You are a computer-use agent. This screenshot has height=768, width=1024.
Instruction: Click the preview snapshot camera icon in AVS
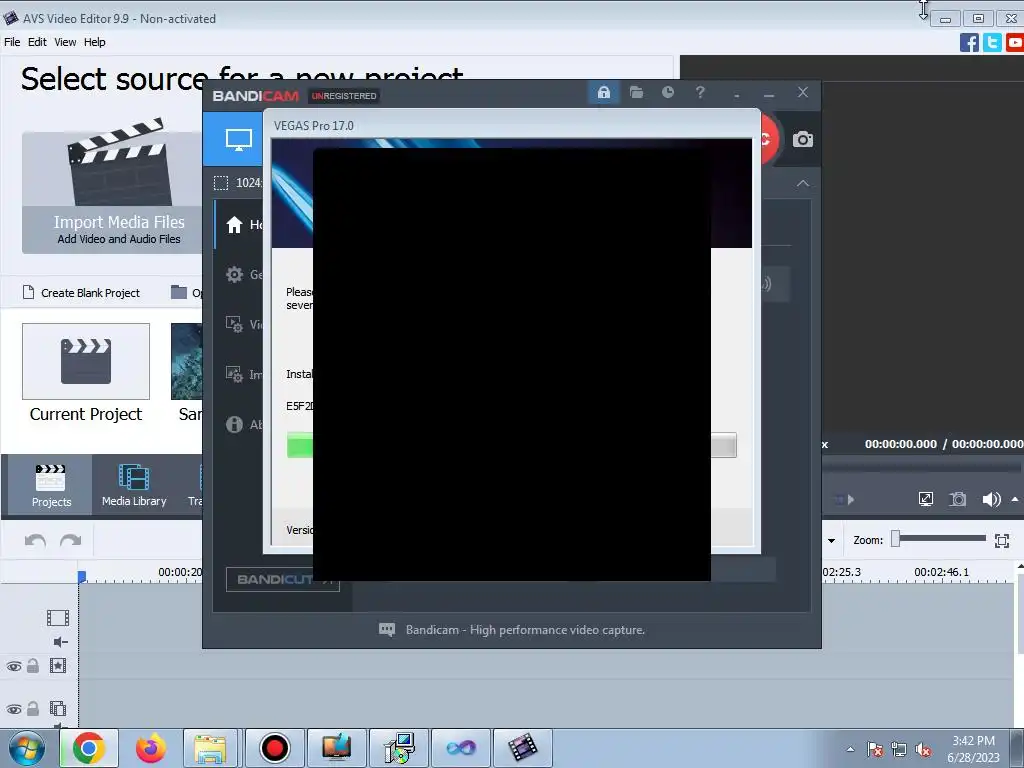pyautogui.click(x=957, y=500)
